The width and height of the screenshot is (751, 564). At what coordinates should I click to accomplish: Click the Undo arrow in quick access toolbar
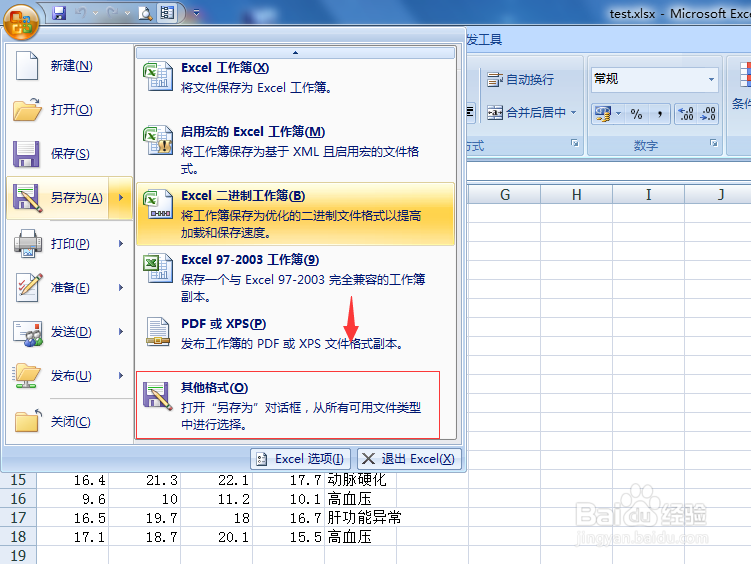pyautogui.click(x=80, y=13)
